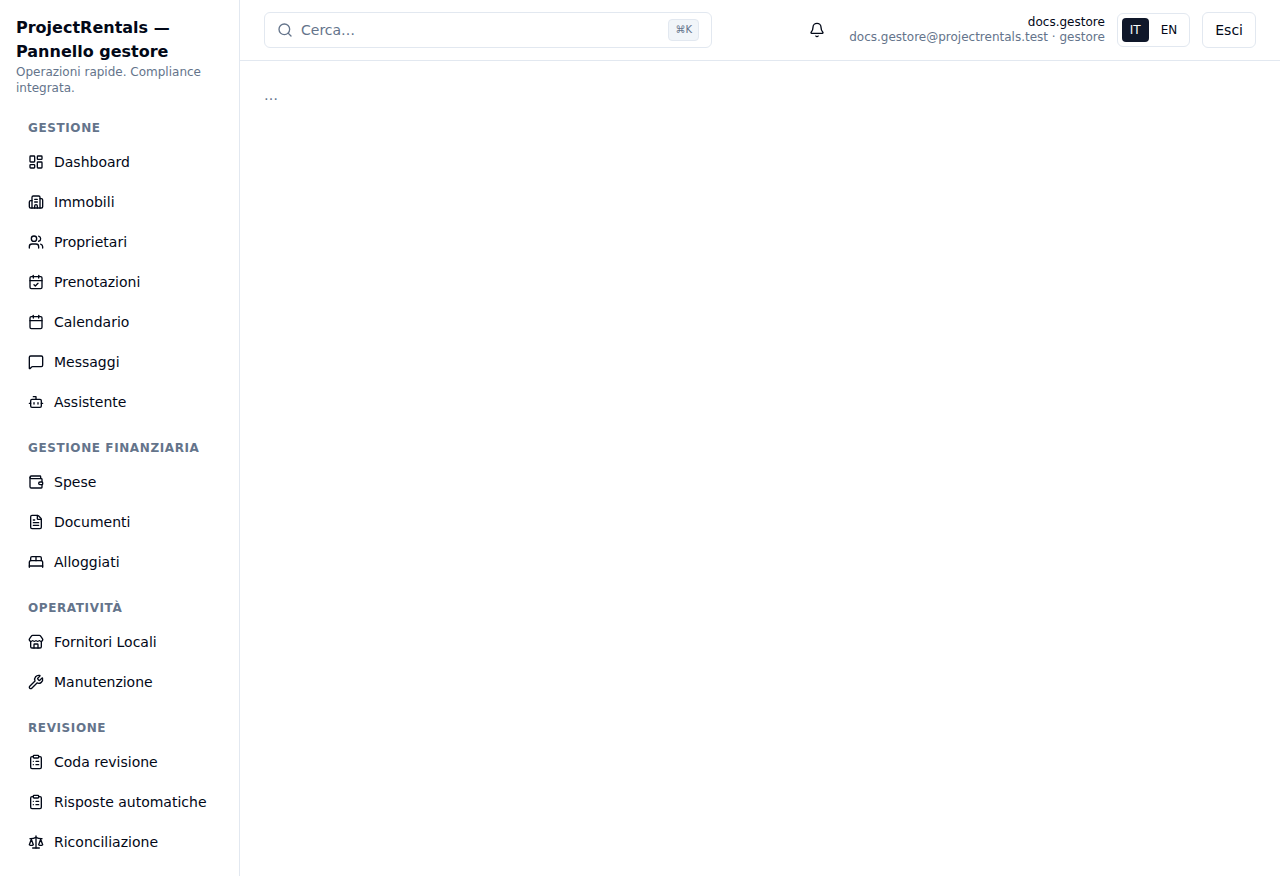Click the Immobili building icon
The width and height of the screenshot is (1280, 876).
pos(36,202)
